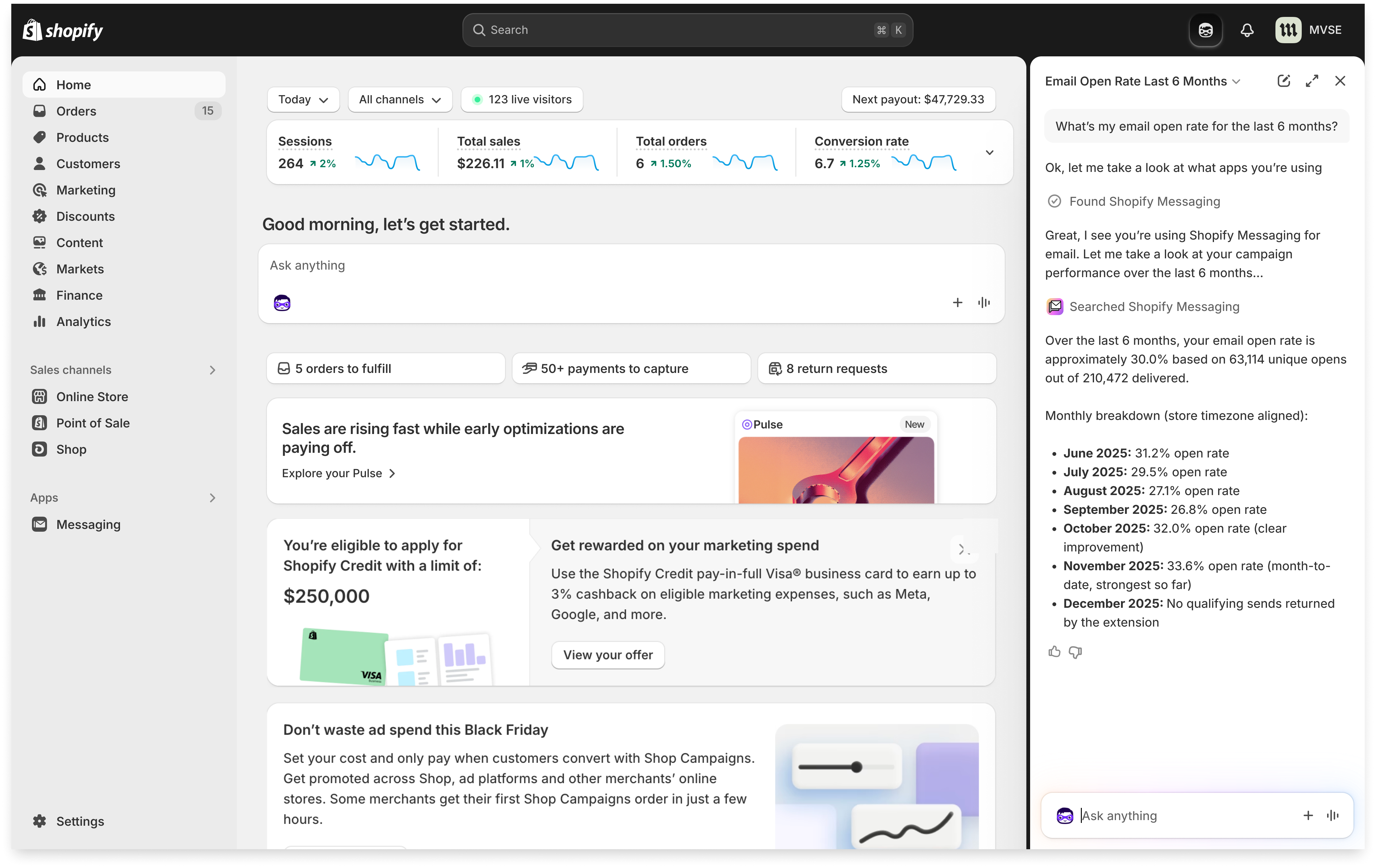The width and height of the screenshot is (1376, 868).
Task: Open the Sidekick assistant icon in top bar
Action: 1205,30
